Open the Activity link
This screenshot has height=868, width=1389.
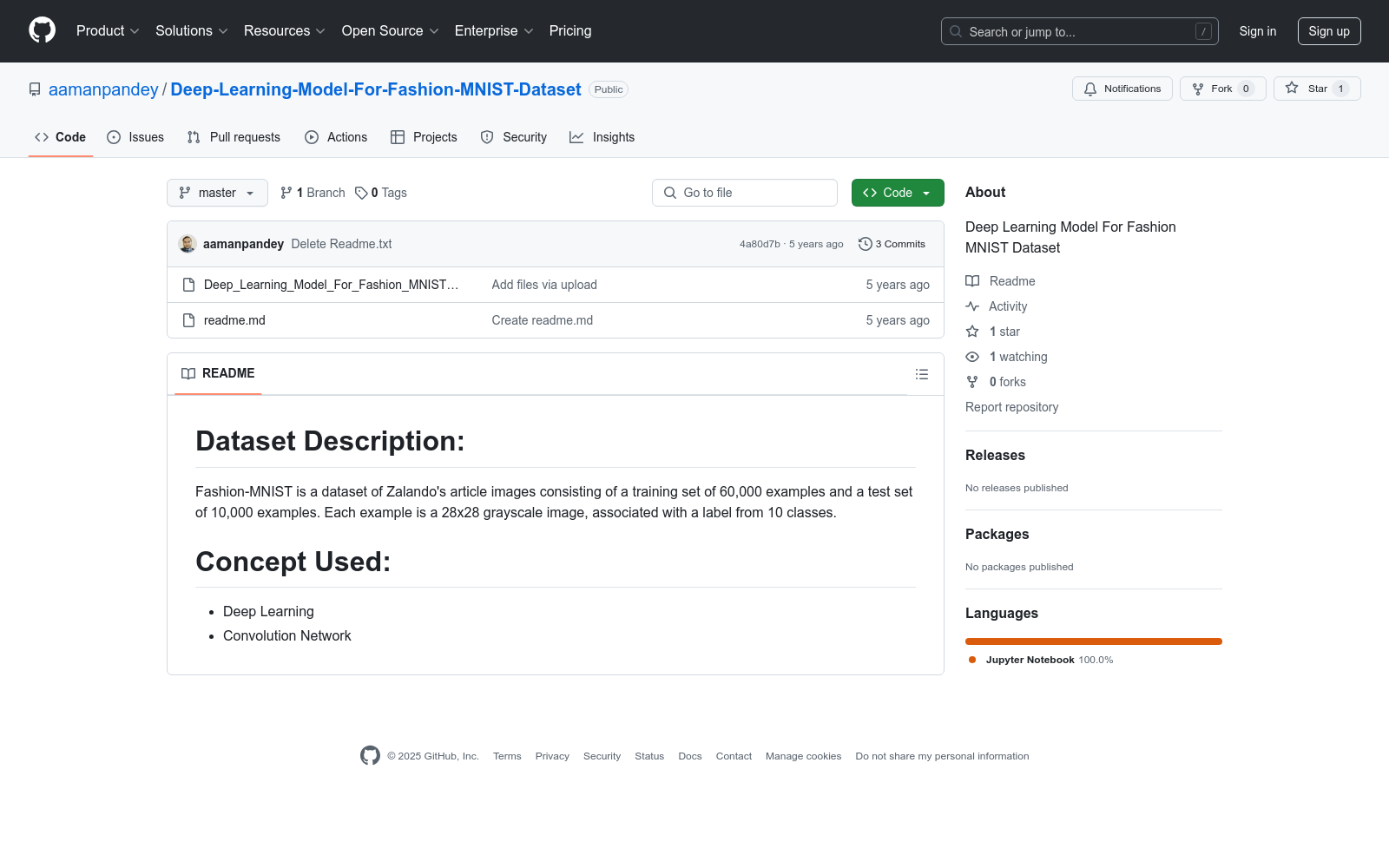pos(997,306)
